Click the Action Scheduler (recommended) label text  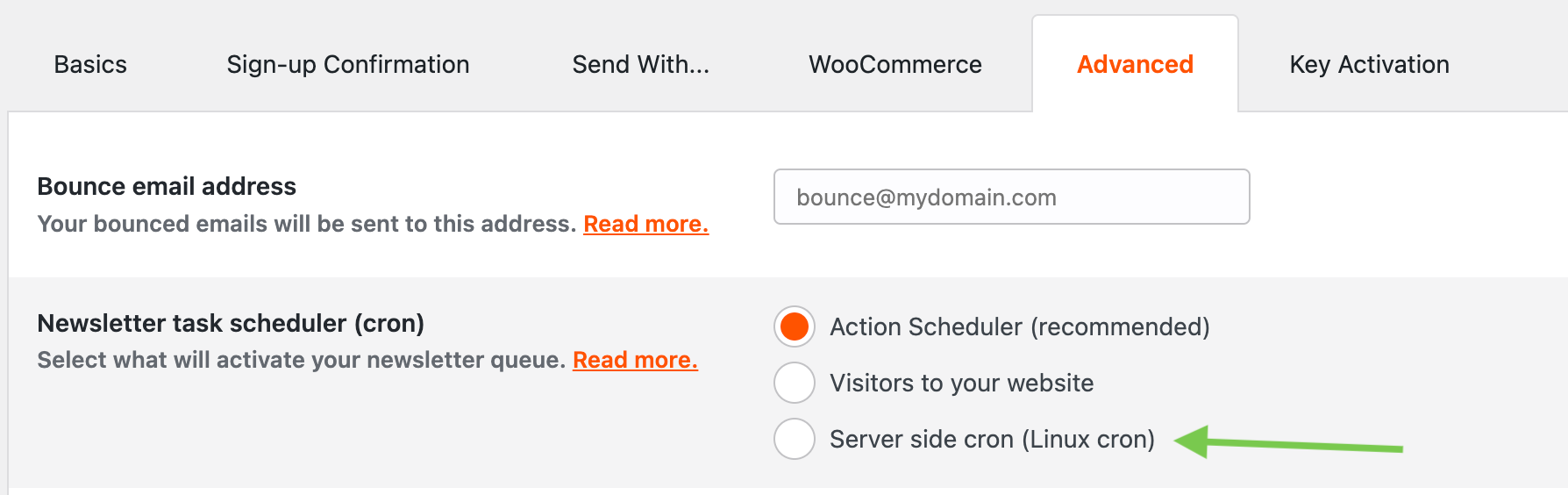click(x=1019, y=326)
